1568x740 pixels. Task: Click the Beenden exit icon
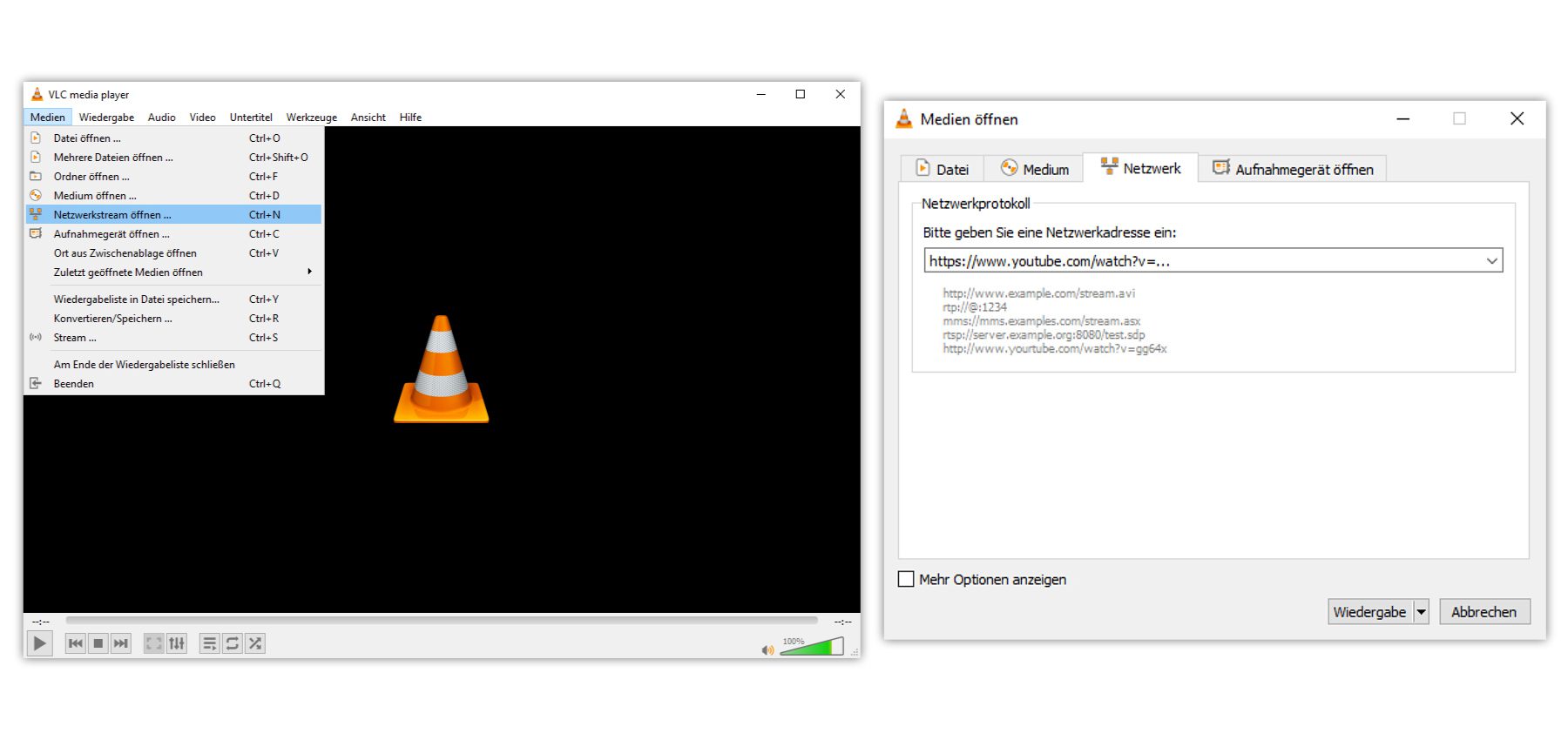tap(36, 383)
